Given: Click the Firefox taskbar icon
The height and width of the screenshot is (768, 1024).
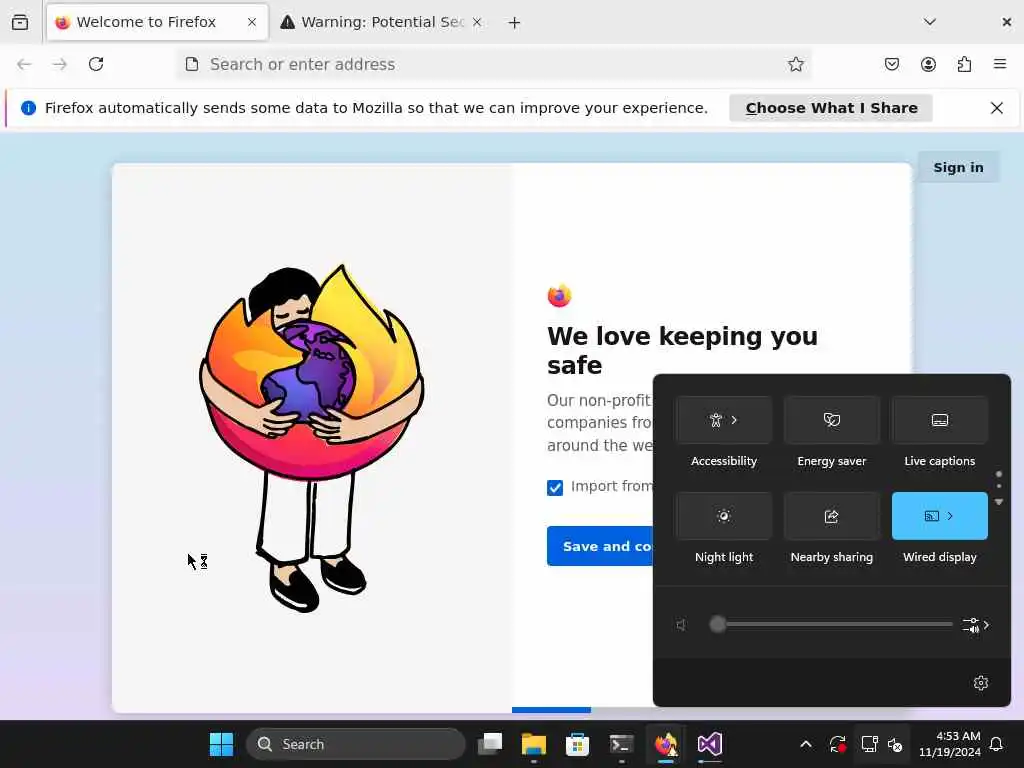Looking at the screenshot, I should (x=665, y=744).
